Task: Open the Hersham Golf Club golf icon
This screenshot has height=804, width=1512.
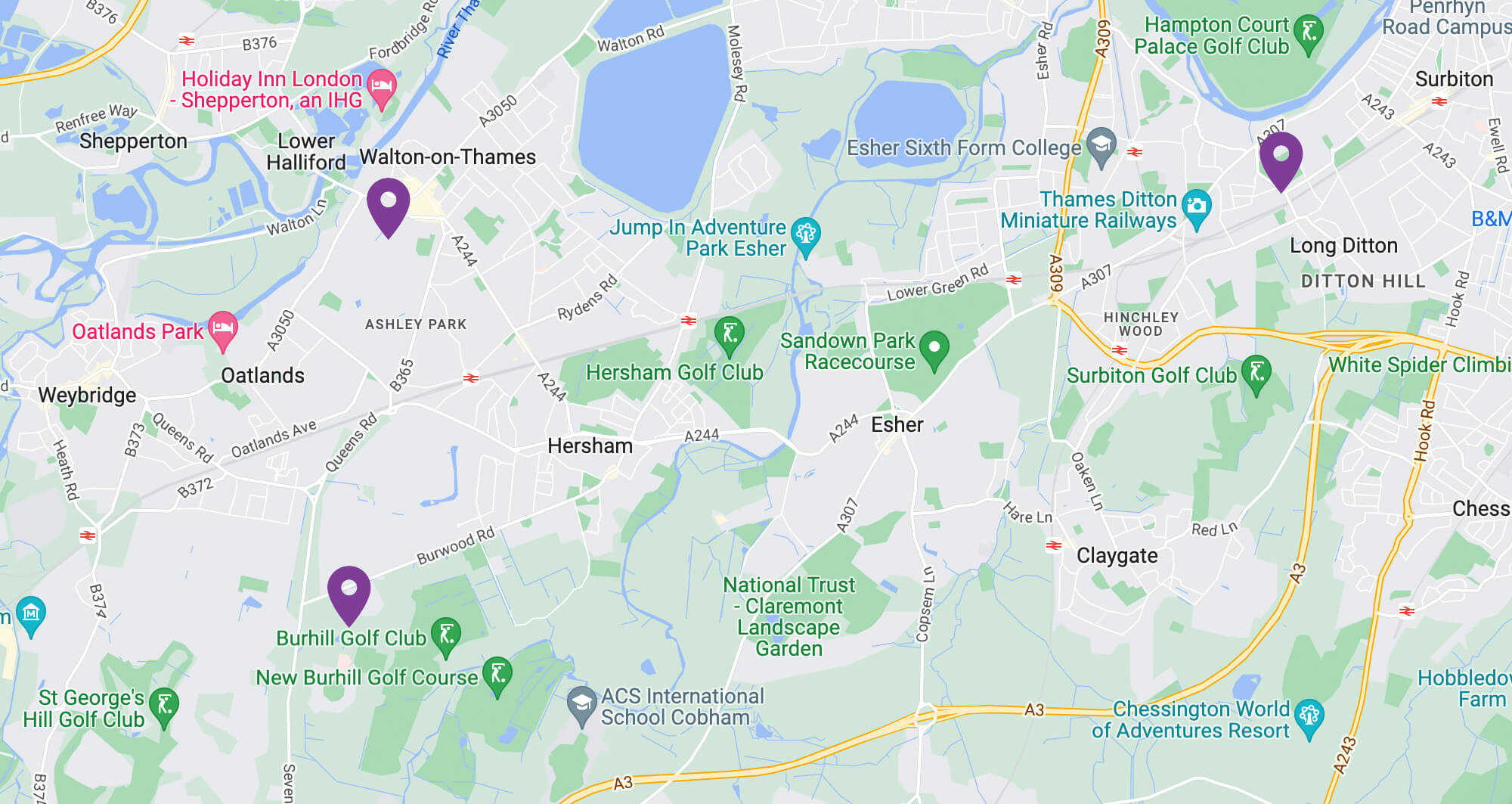Action: tap(730, 337)
